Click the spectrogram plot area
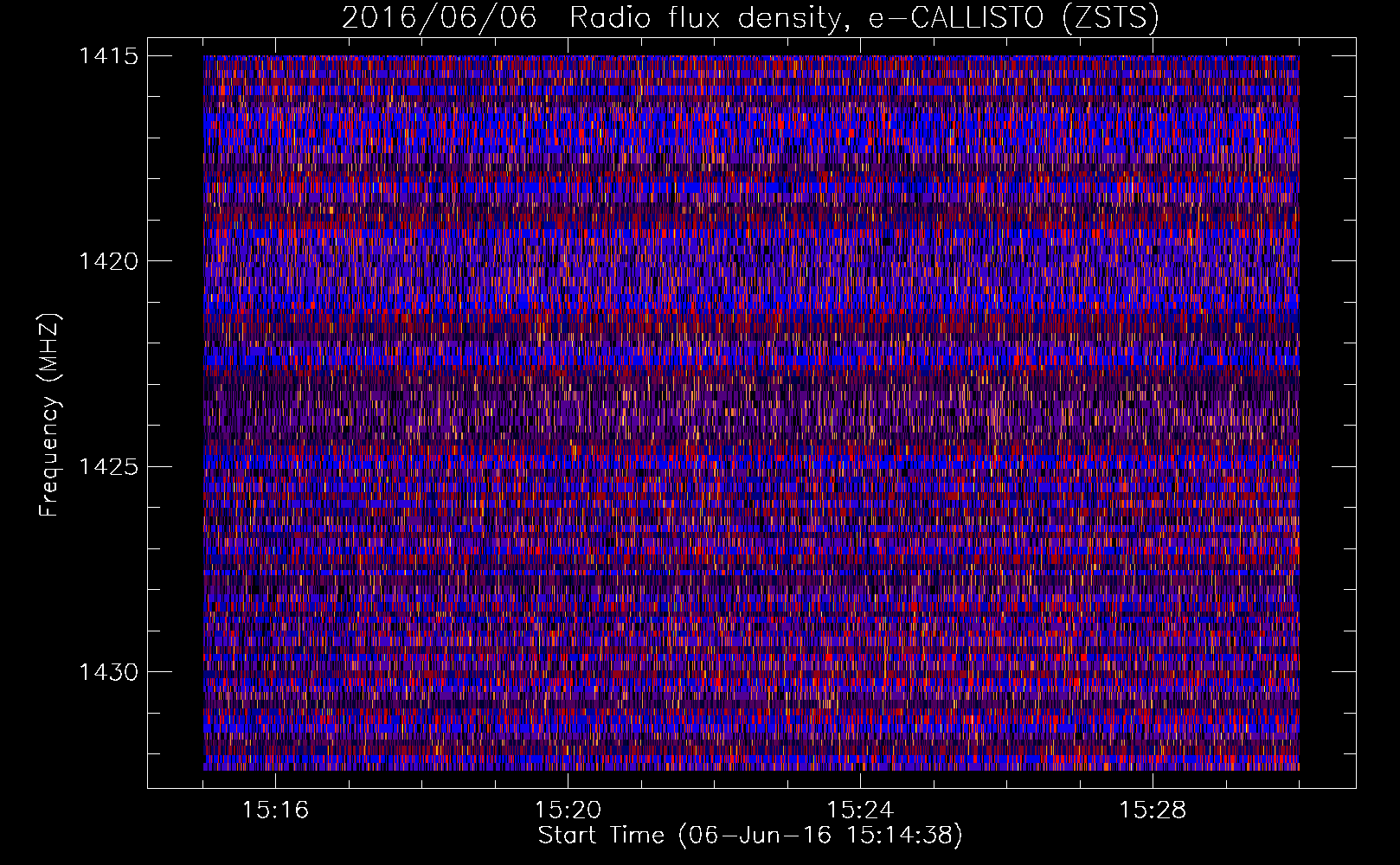The image size is (1400, 865). (751, 413)
